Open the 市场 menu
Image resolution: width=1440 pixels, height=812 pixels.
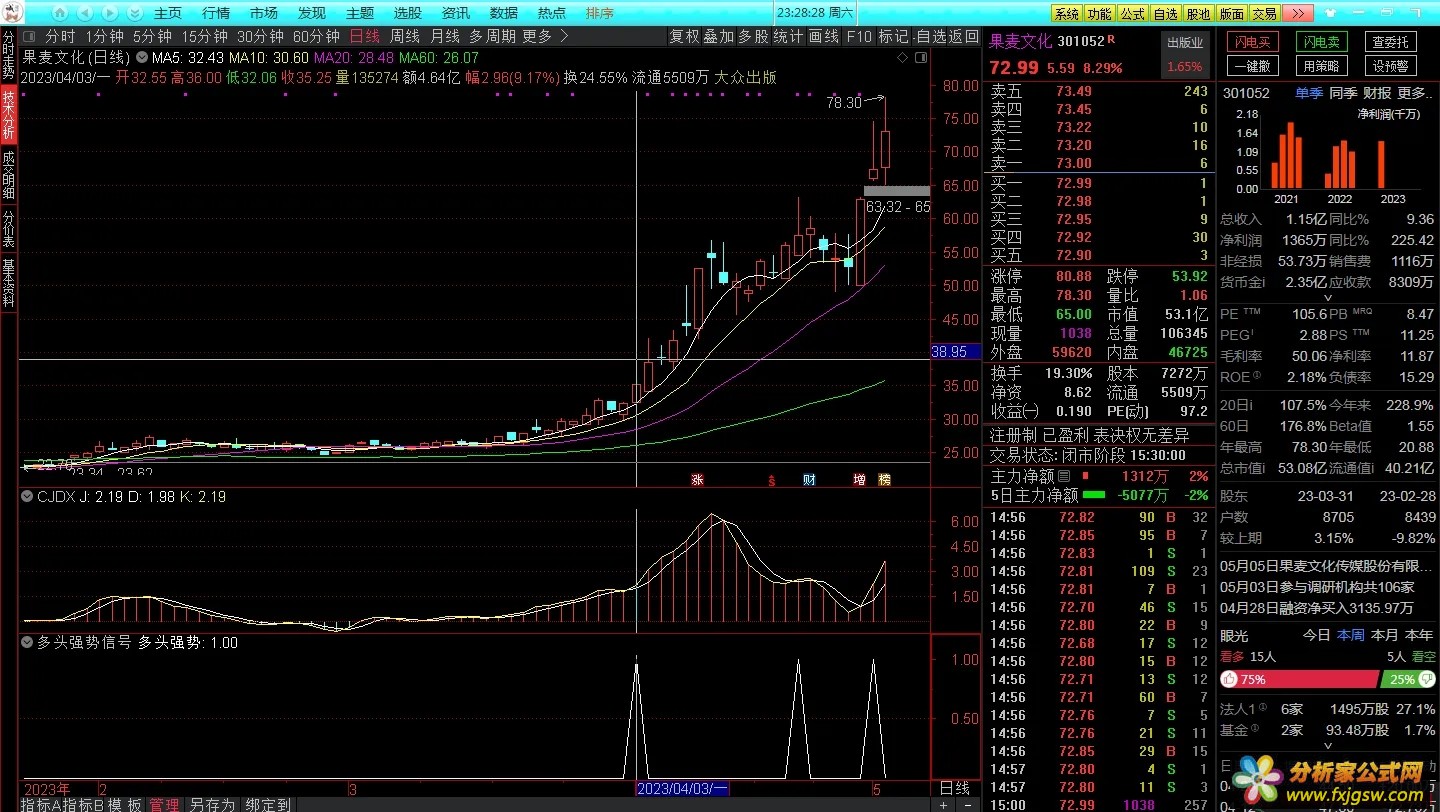[x=264, y=13]
